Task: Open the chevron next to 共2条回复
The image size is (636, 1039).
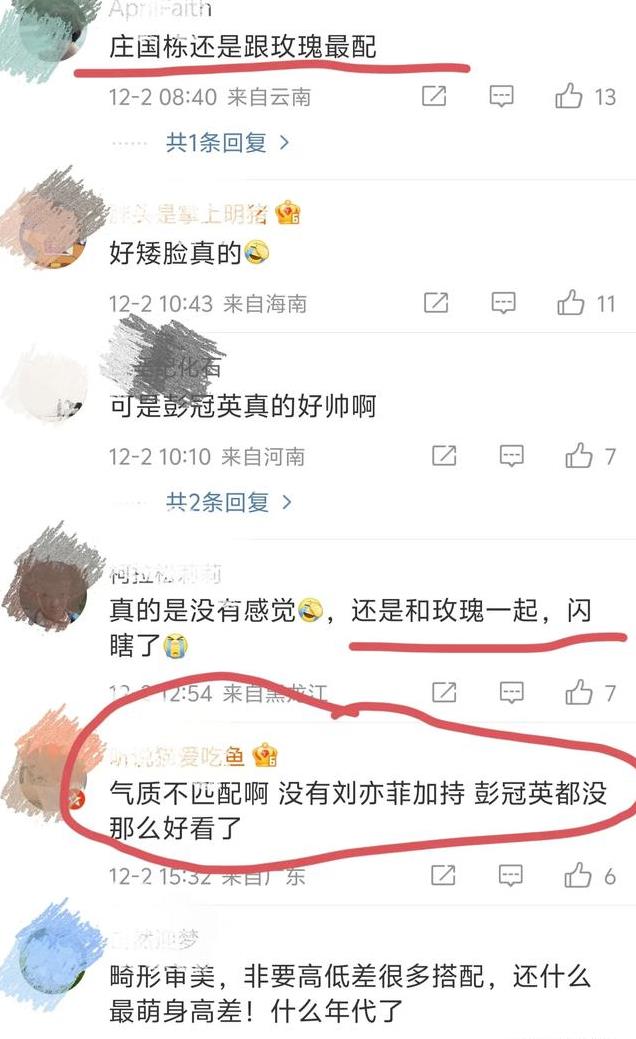Action: click(286, 502)
